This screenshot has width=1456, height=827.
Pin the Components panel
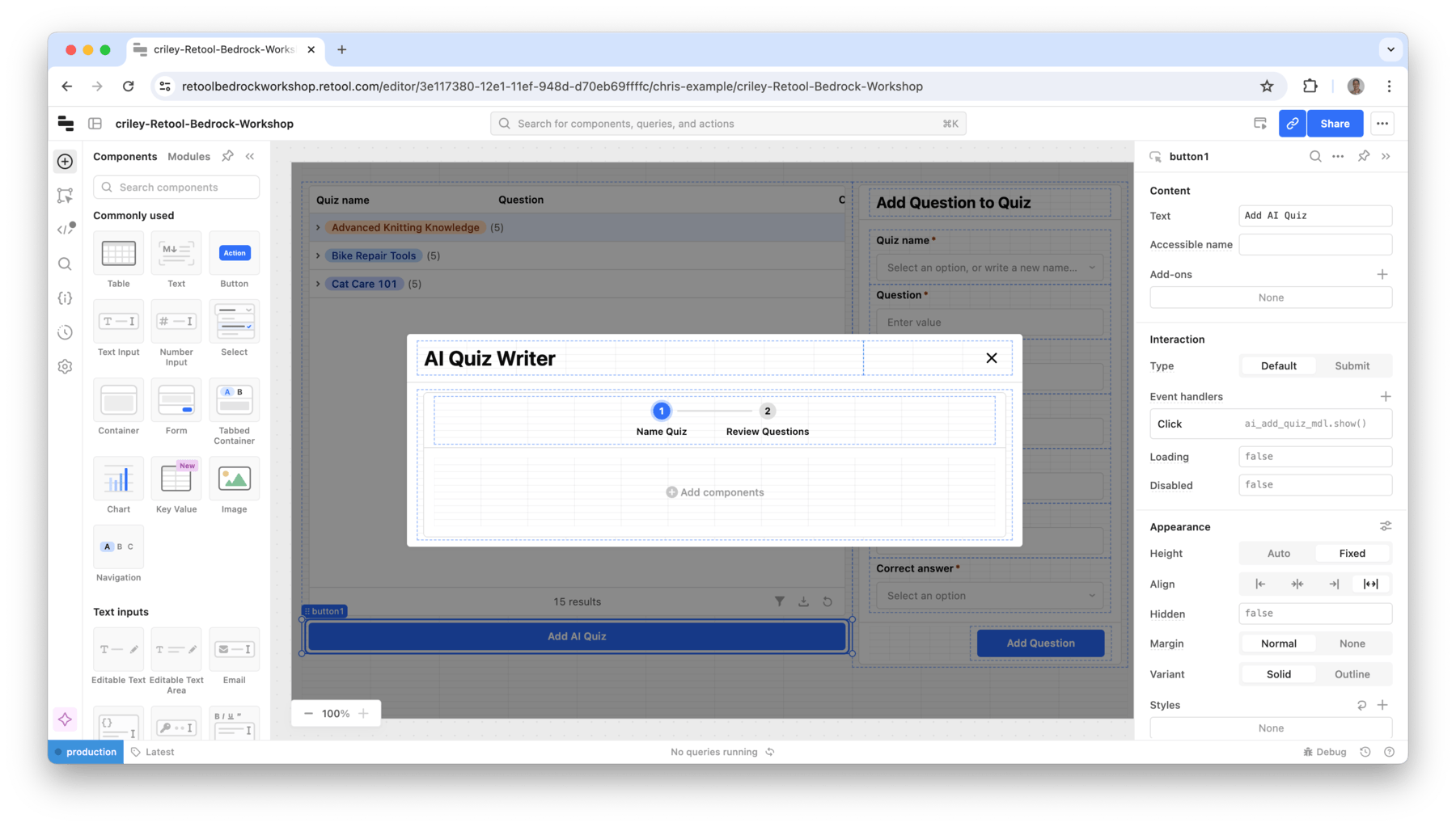tap(228, 156)
